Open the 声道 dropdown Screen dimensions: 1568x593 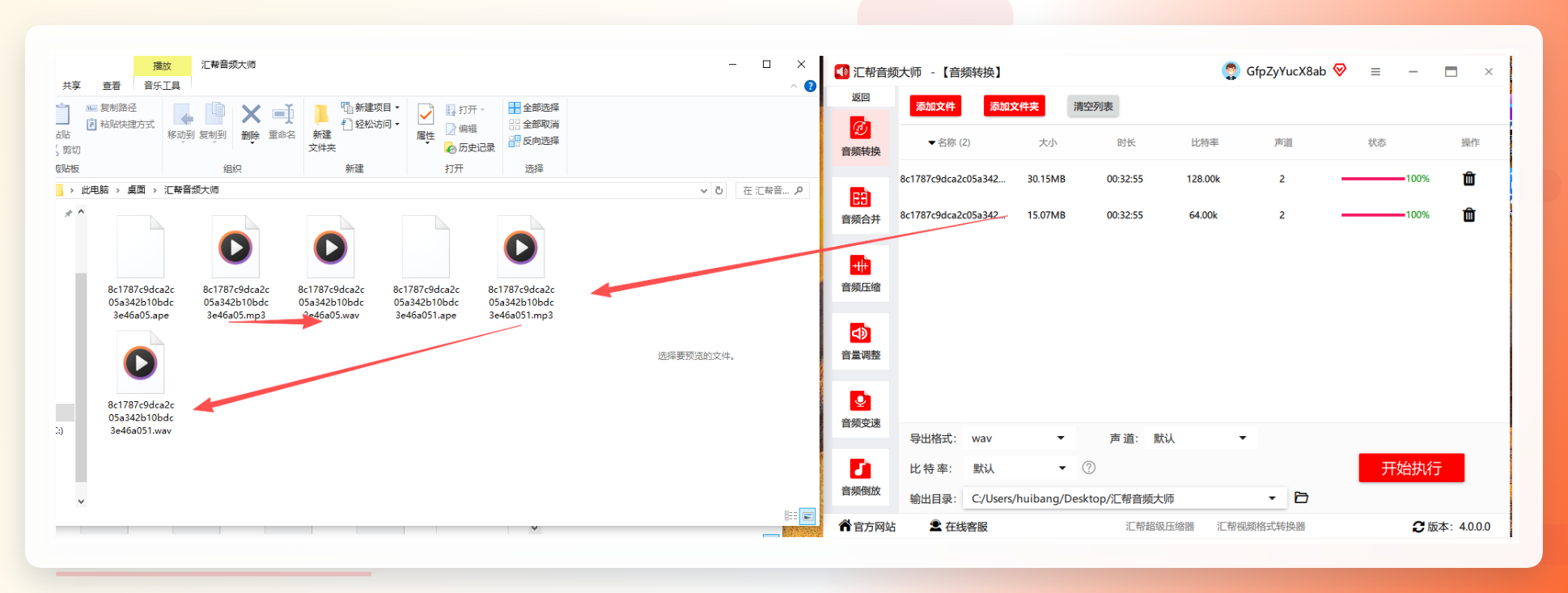[1200, 438]
